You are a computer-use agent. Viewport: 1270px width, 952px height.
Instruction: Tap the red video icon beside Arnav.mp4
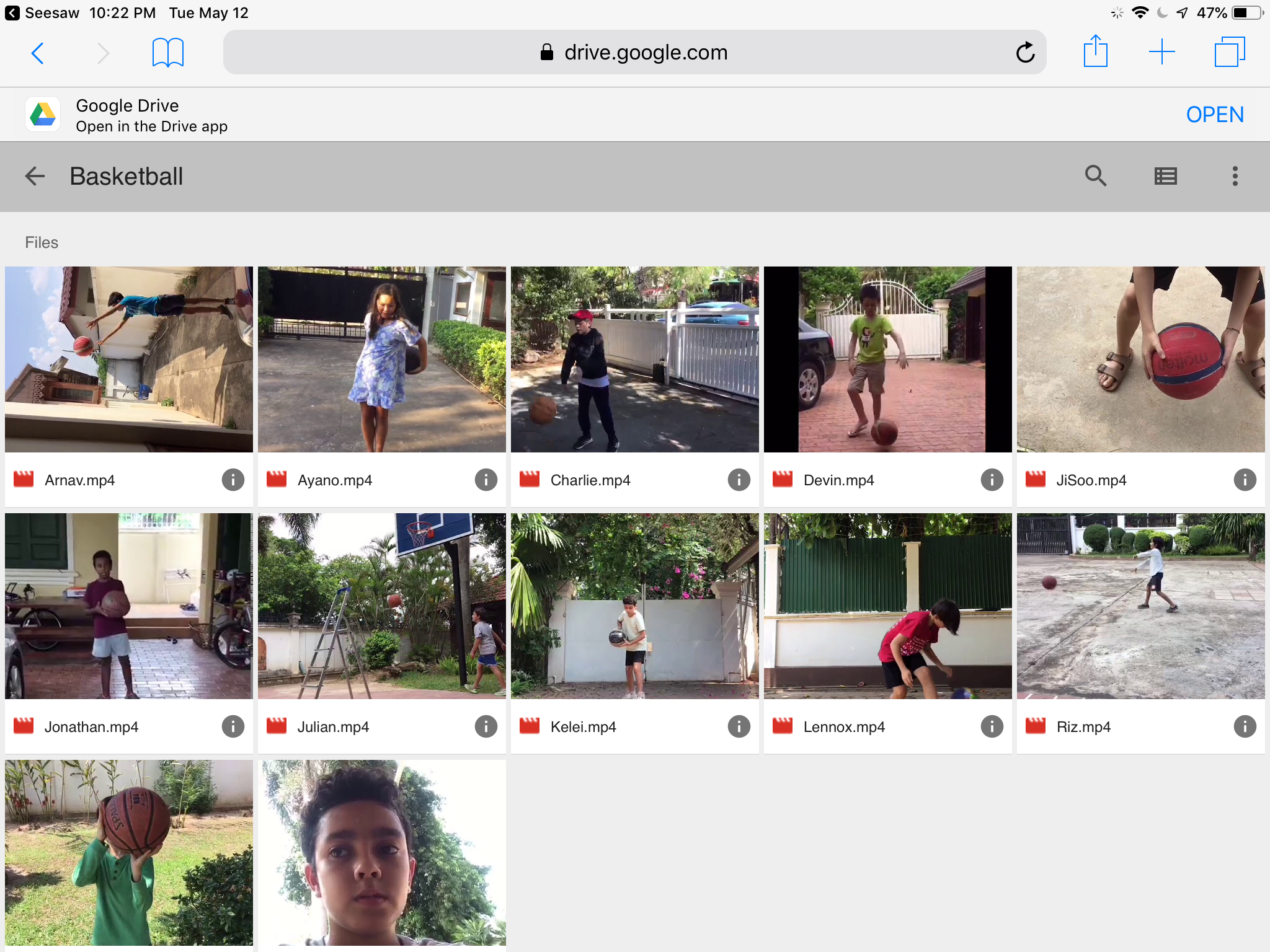[24, 480]
